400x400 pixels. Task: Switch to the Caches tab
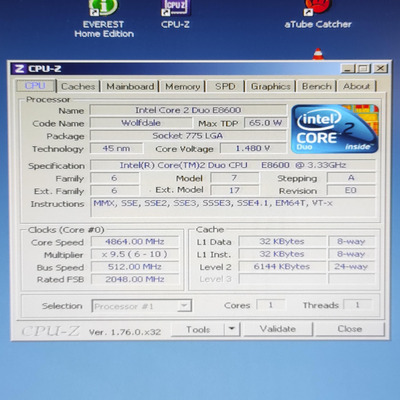click(78, 86)
